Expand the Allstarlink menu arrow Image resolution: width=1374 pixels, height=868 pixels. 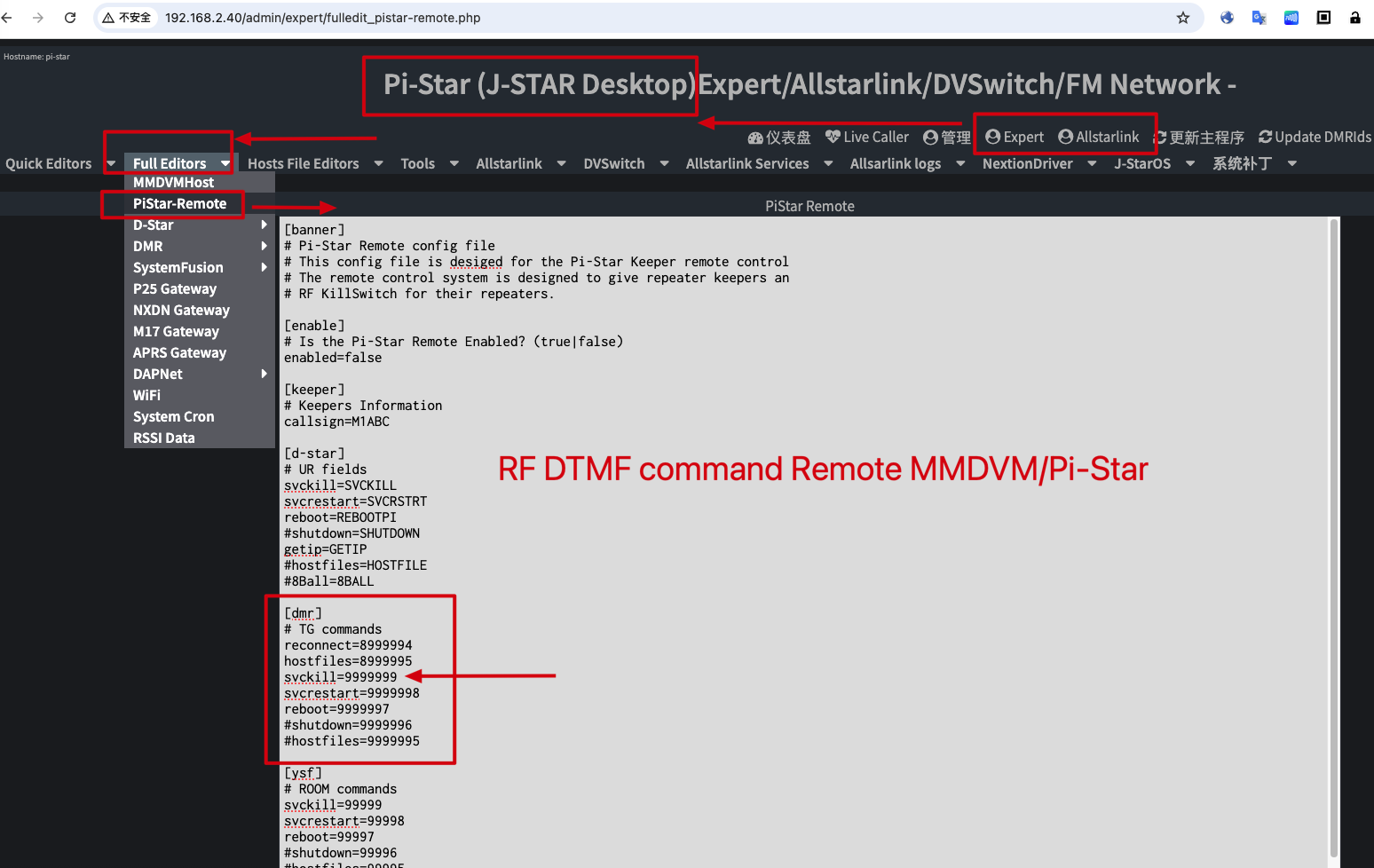coord(562,163)
